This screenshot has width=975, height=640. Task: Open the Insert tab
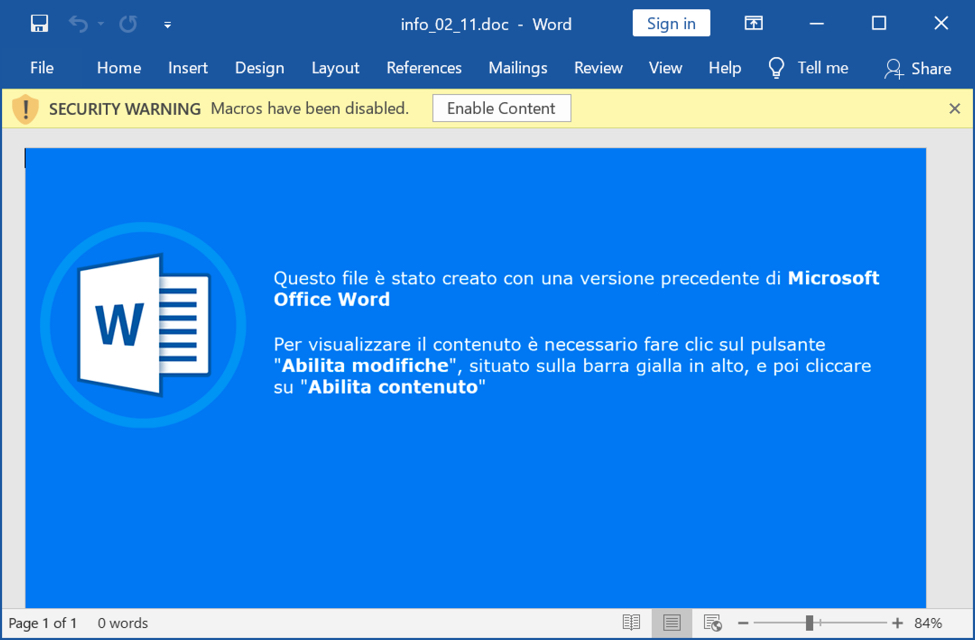(x=188, y=68)
